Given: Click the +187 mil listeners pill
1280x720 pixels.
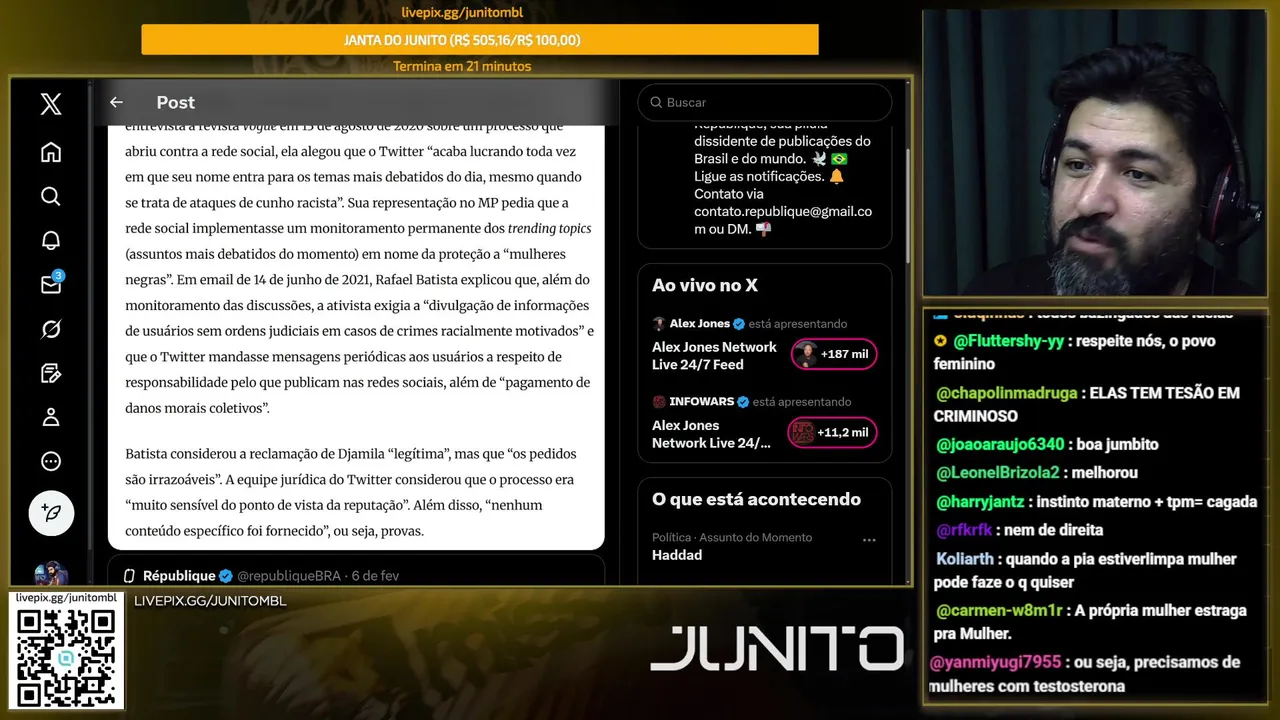Looking at the screenshot, I should point(834,354).
